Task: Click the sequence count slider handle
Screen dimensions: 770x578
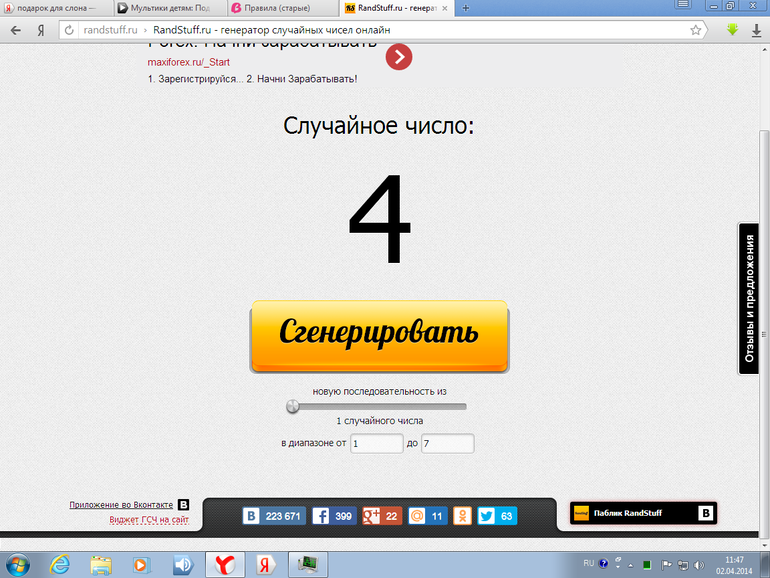Action: pos(293,406)
